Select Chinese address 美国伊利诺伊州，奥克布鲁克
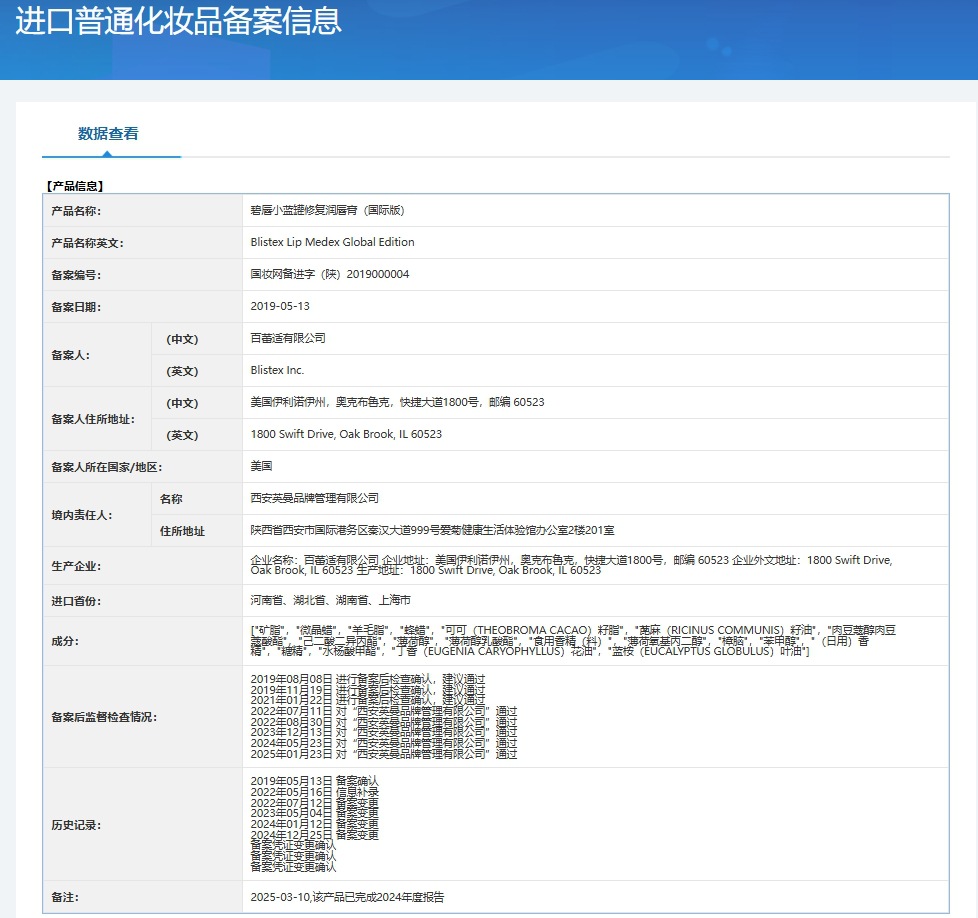978x918 pixels. (320, 402)
